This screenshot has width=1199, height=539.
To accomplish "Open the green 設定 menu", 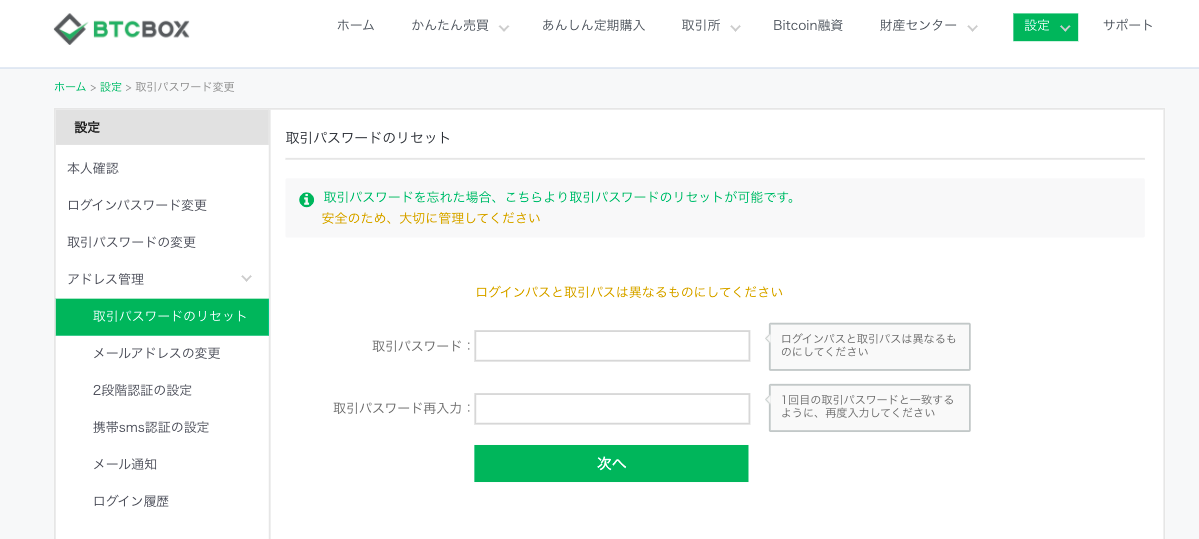I will pyautogui.click(x=1045, y=27).
